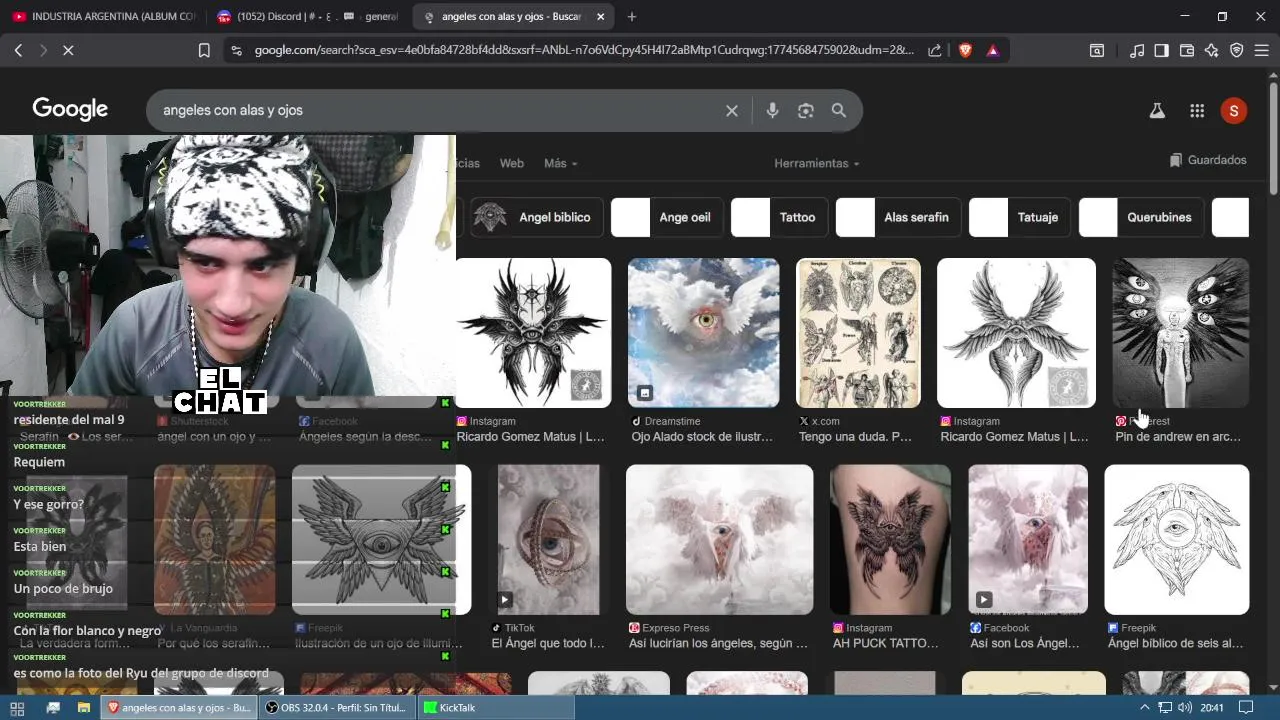
Task: Open Leo AI assistant icon
Action: click(x=1212, y=50)
